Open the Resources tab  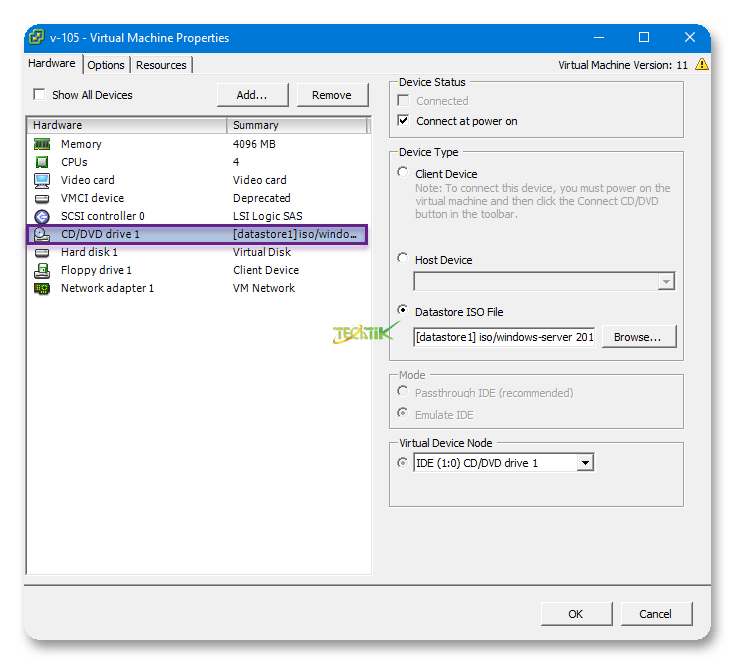click(161, 65)
